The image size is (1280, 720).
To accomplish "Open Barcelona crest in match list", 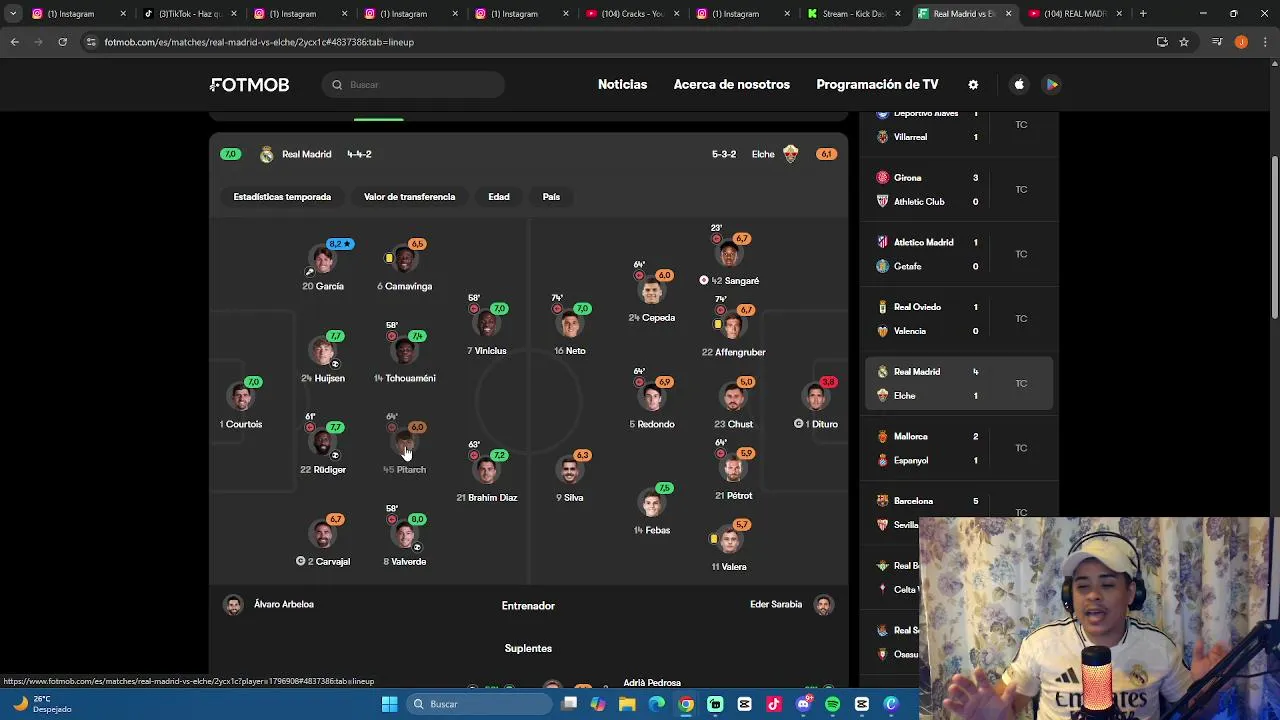I will pyautogui.click(x=882, y=501).
